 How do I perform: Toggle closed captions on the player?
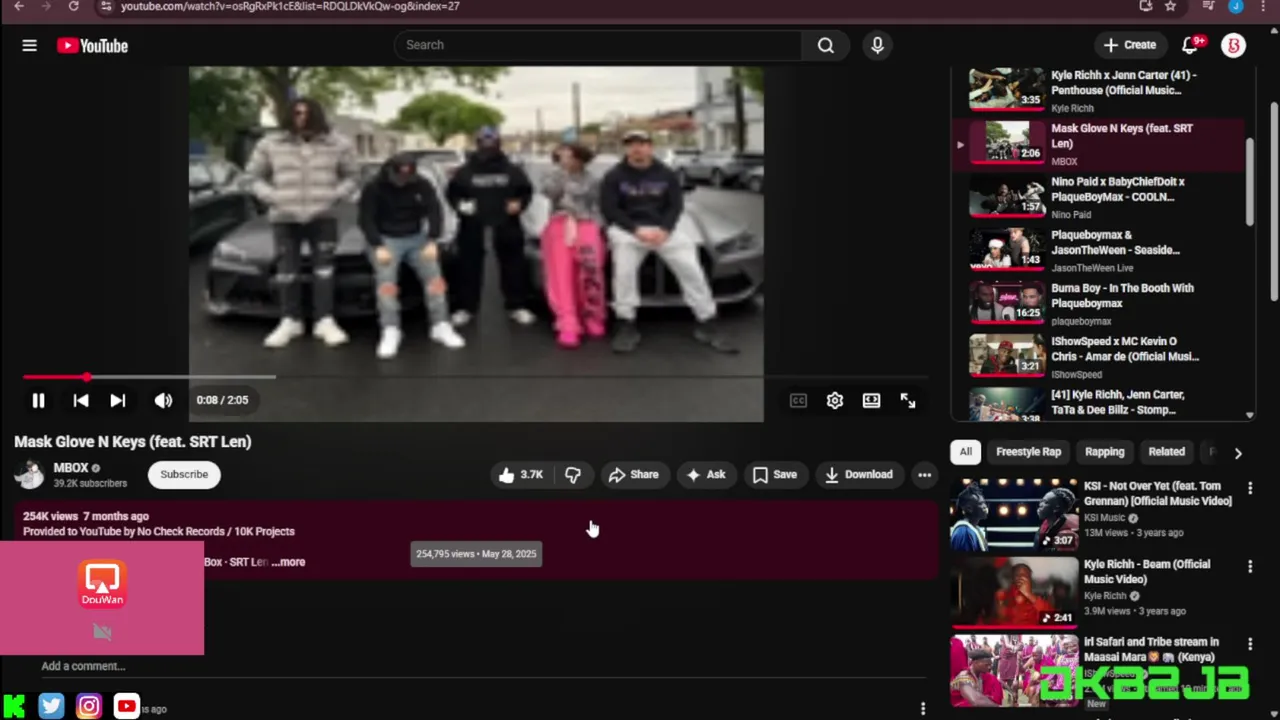(x=798, y=400)
